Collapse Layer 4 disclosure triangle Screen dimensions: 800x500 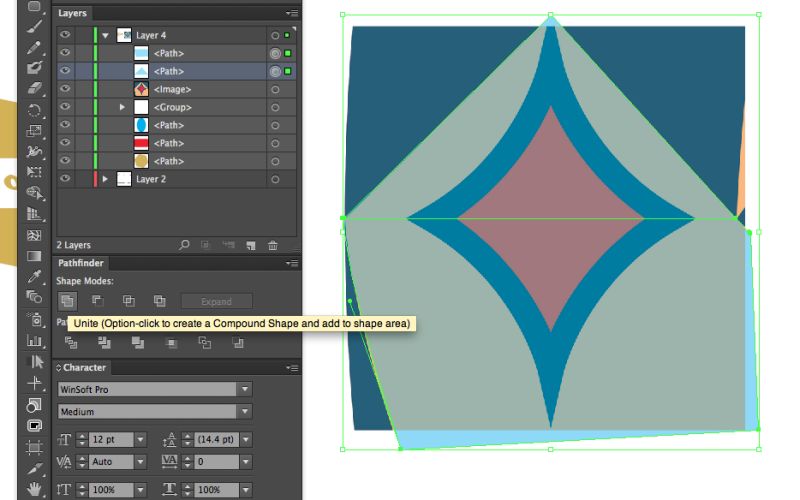105,35
